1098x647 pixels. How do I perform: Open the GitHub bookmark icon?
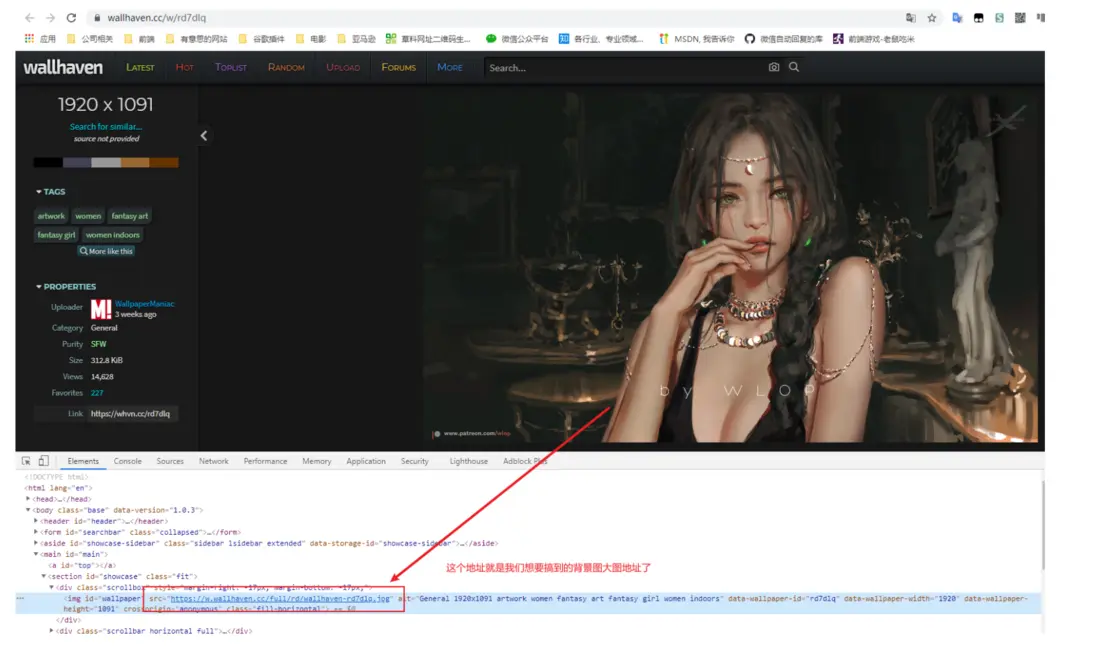pyautogui.click(x=749, y=39)
